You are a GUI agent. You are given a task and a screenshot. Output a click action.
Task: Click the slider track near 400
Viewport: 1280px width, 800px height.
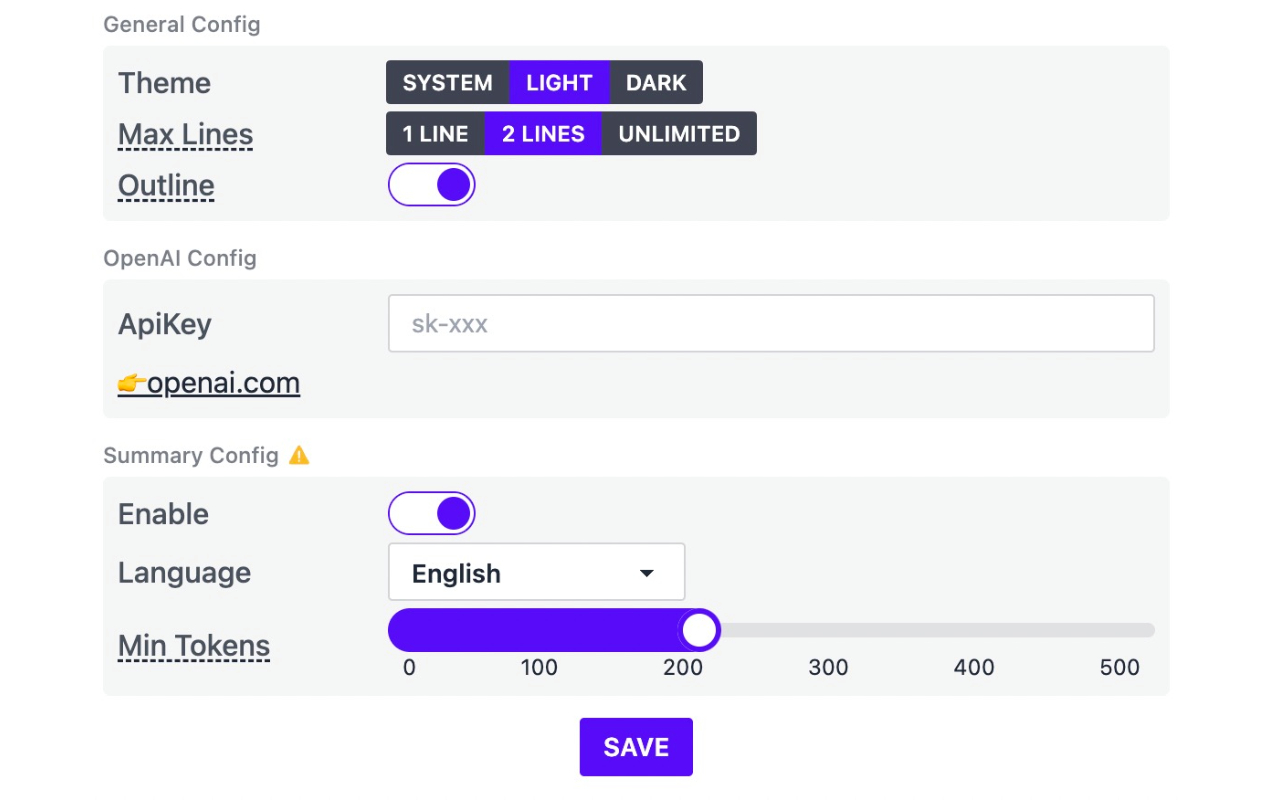972,630
